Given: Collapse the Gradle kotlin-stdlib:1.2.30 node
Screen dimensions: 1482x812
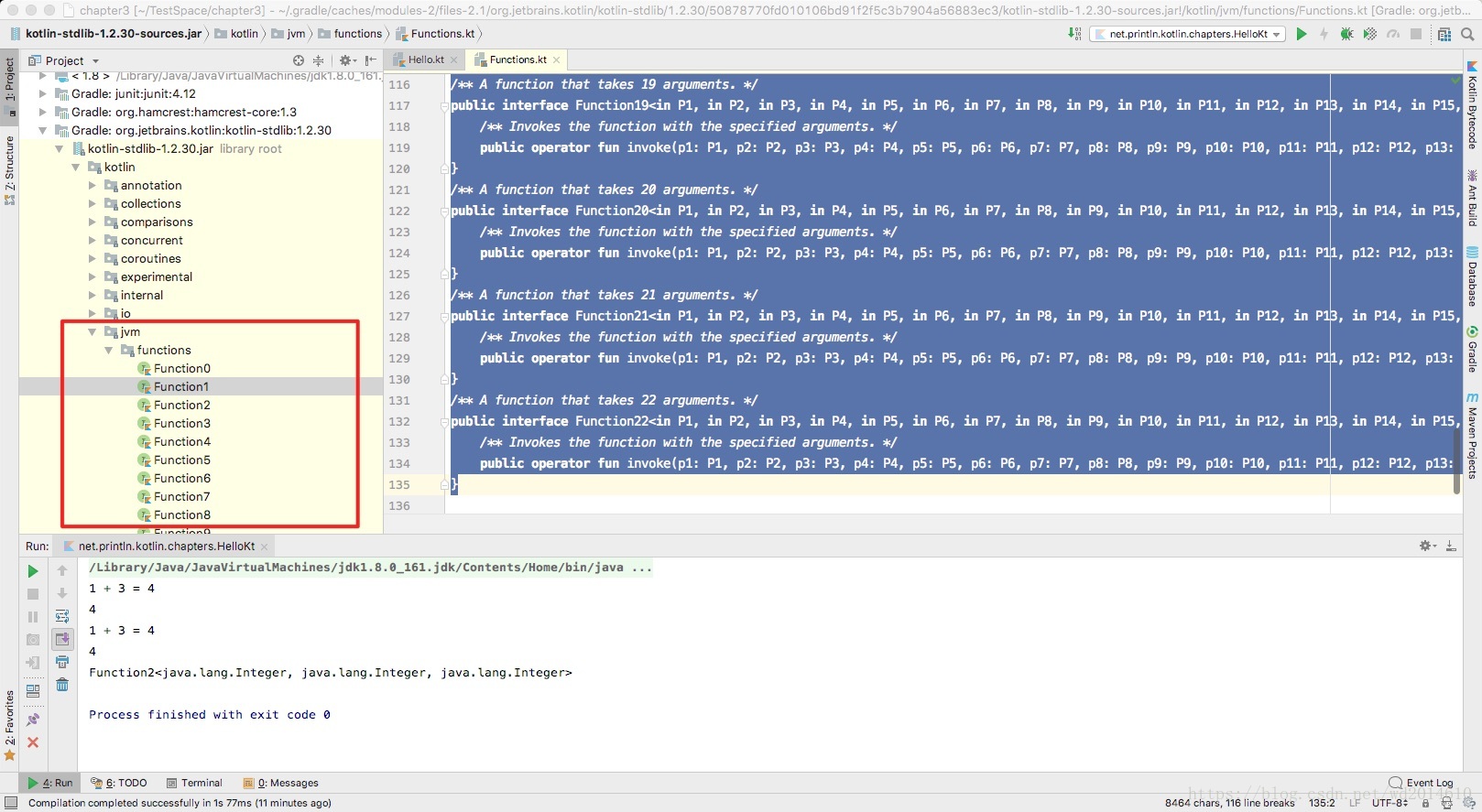Looking at the screenshot, I should (43, 130).
